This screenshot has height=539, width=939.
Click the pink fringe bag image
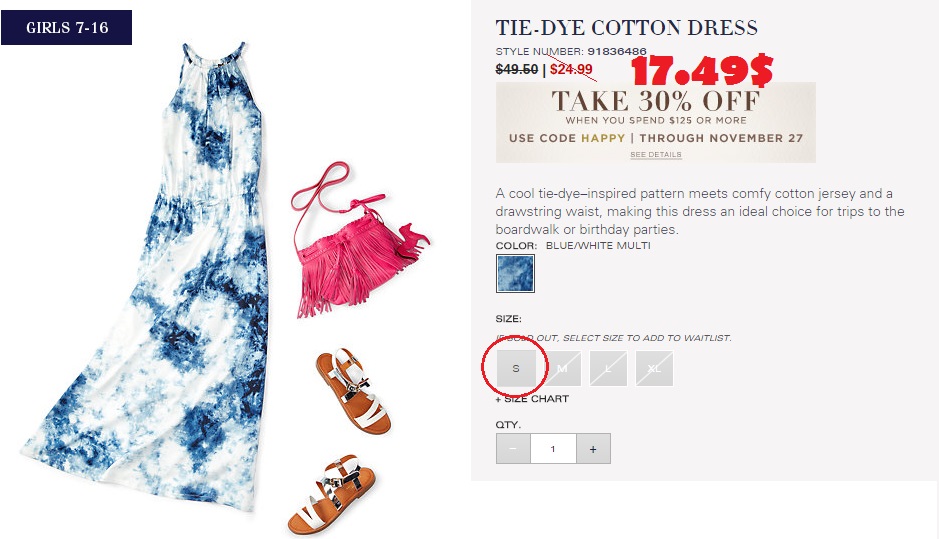(x=357, y=241)
